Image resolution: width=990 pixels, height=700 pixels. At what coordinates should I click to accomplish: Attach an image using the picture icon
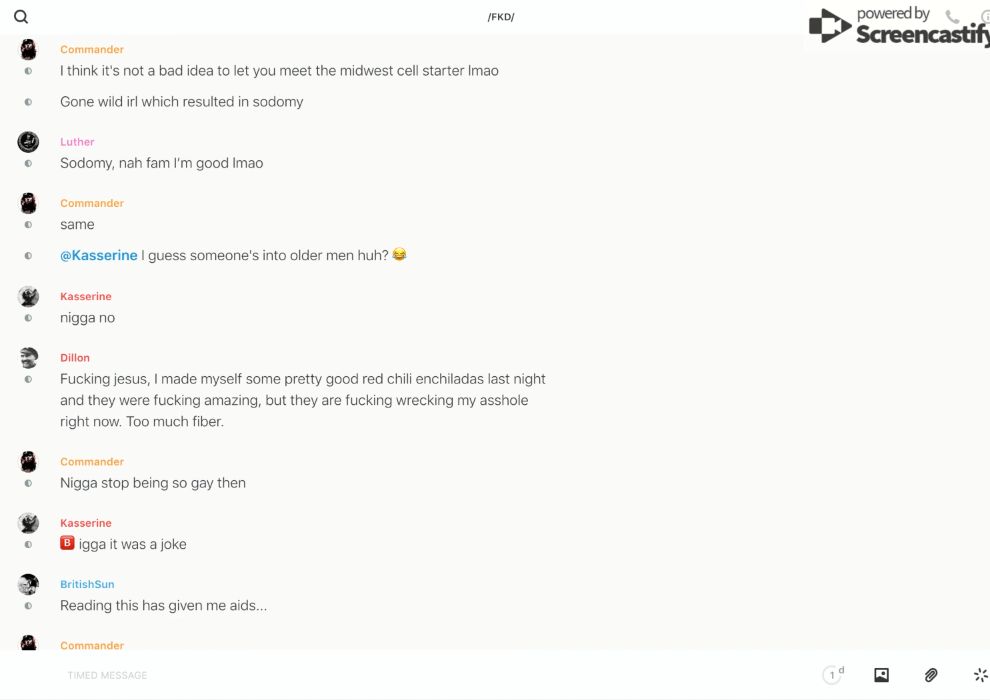(x=881, y=675)
